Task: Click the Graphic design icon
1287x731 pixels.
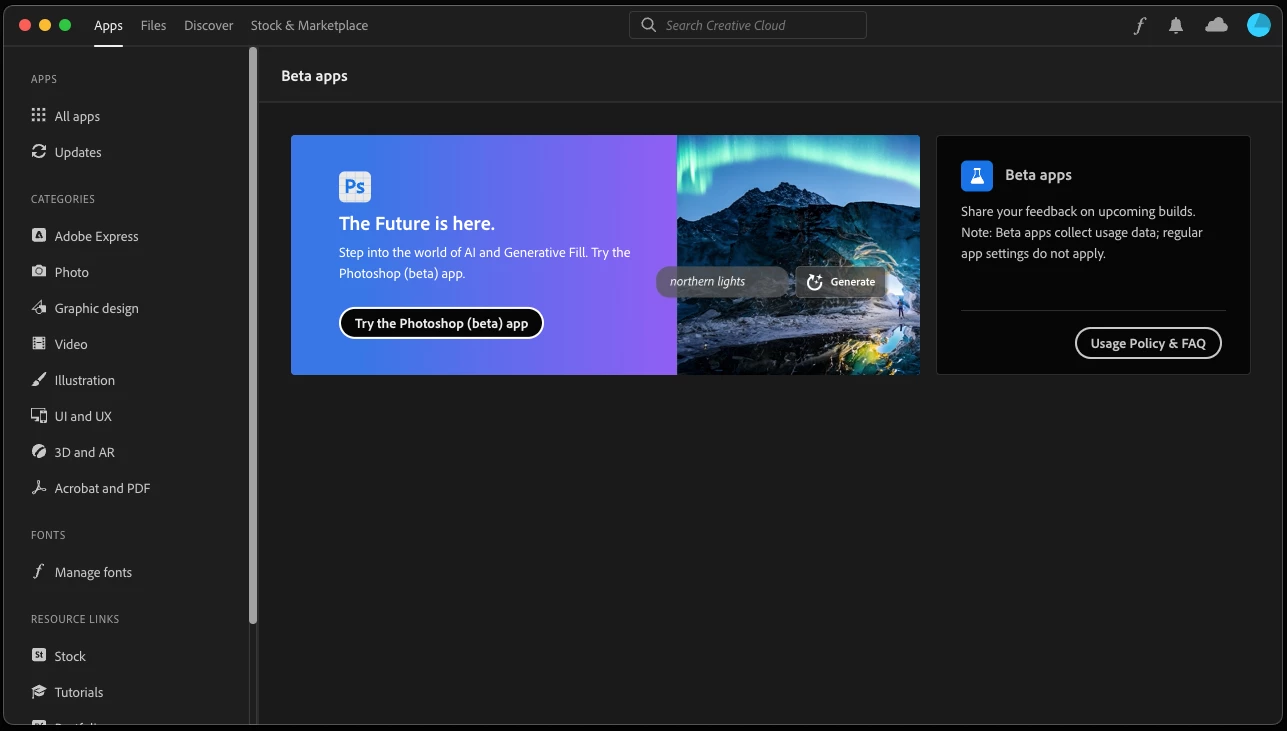Action: click(x=39, y=308)
